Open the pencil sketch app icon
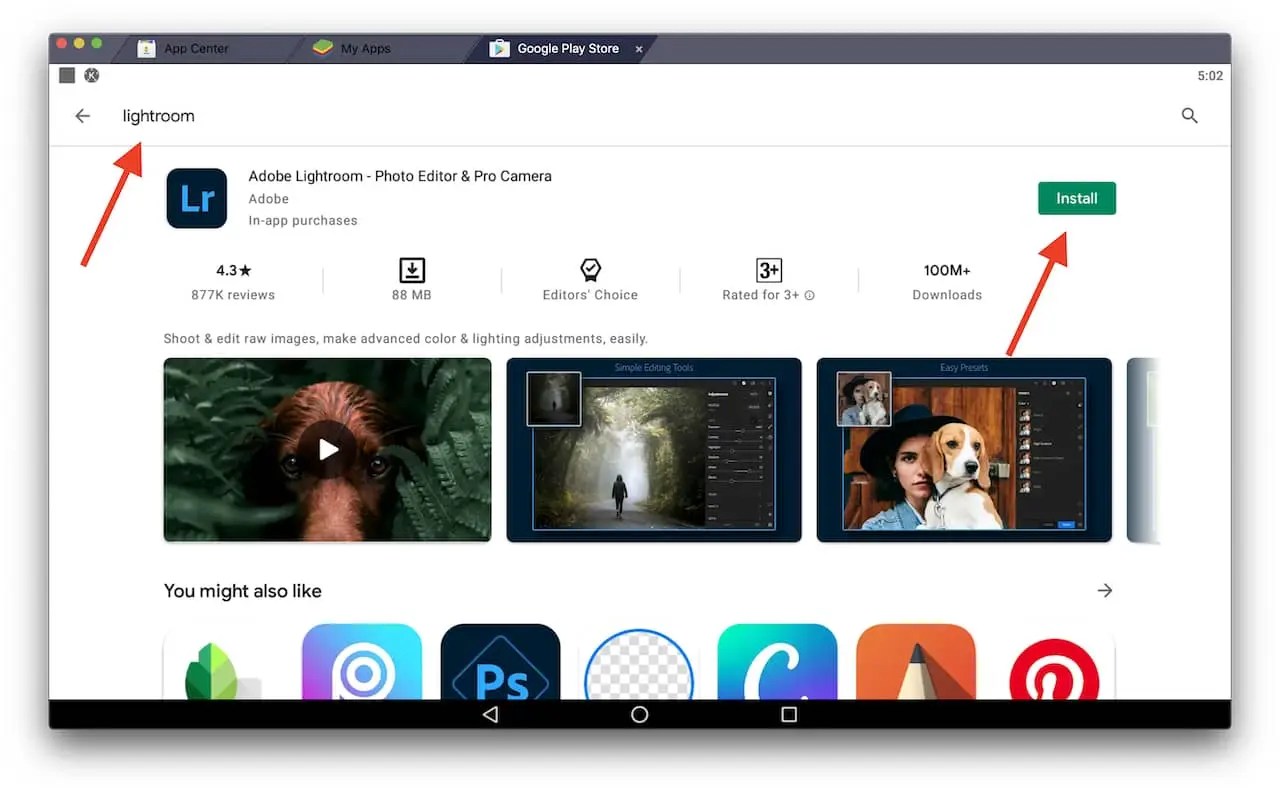The image size is (1280, 794). 916,662
